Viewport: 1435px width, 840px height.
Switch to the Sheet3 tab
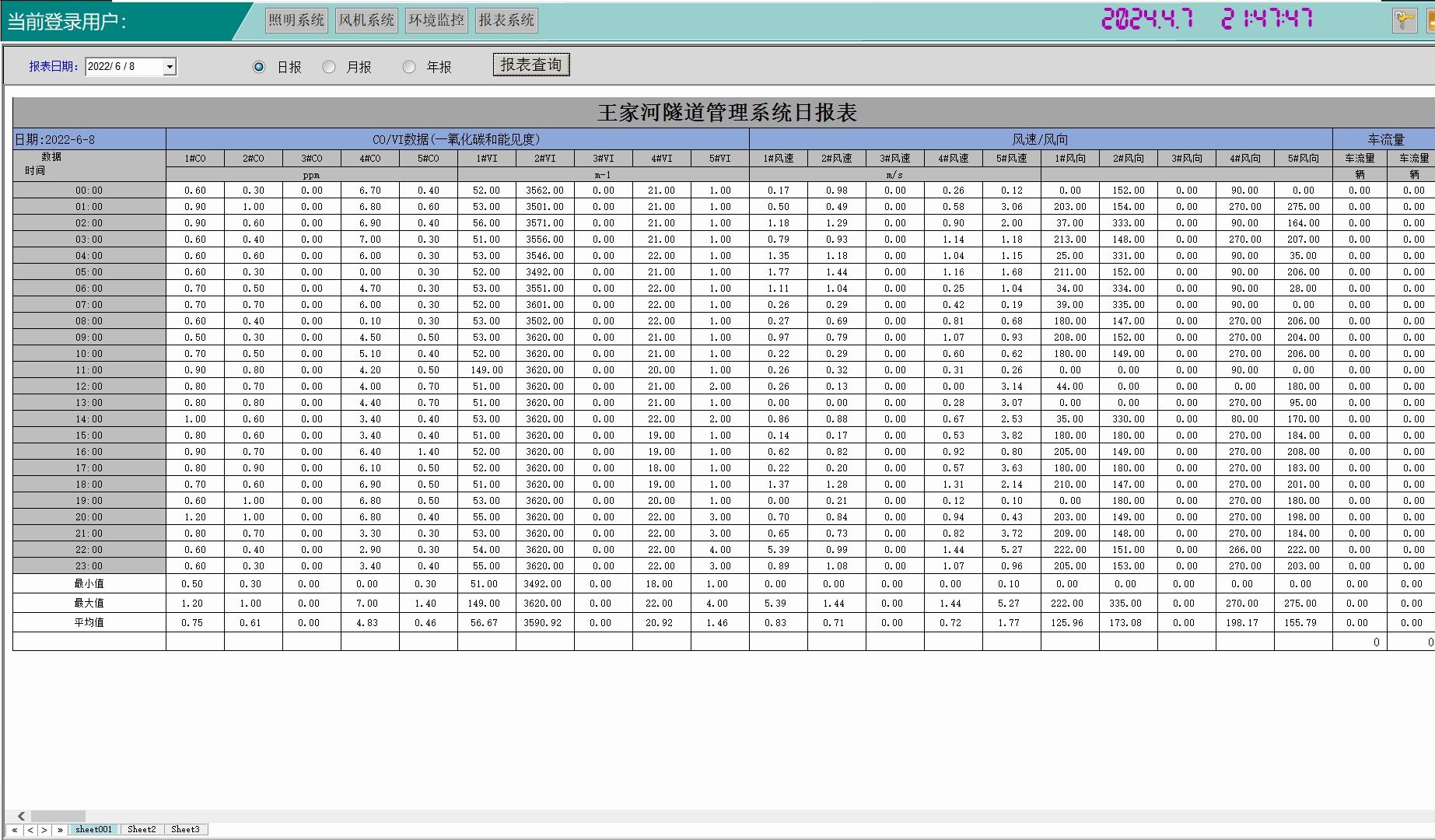click(x=186, y=829)
